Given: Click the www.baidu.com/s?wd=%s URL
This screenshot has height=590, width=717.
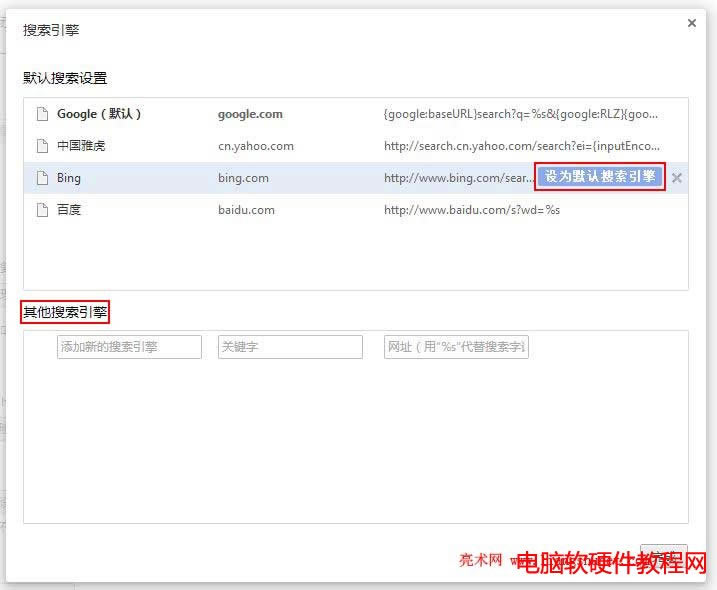Looking at the screenshot, I should (471, 210).
